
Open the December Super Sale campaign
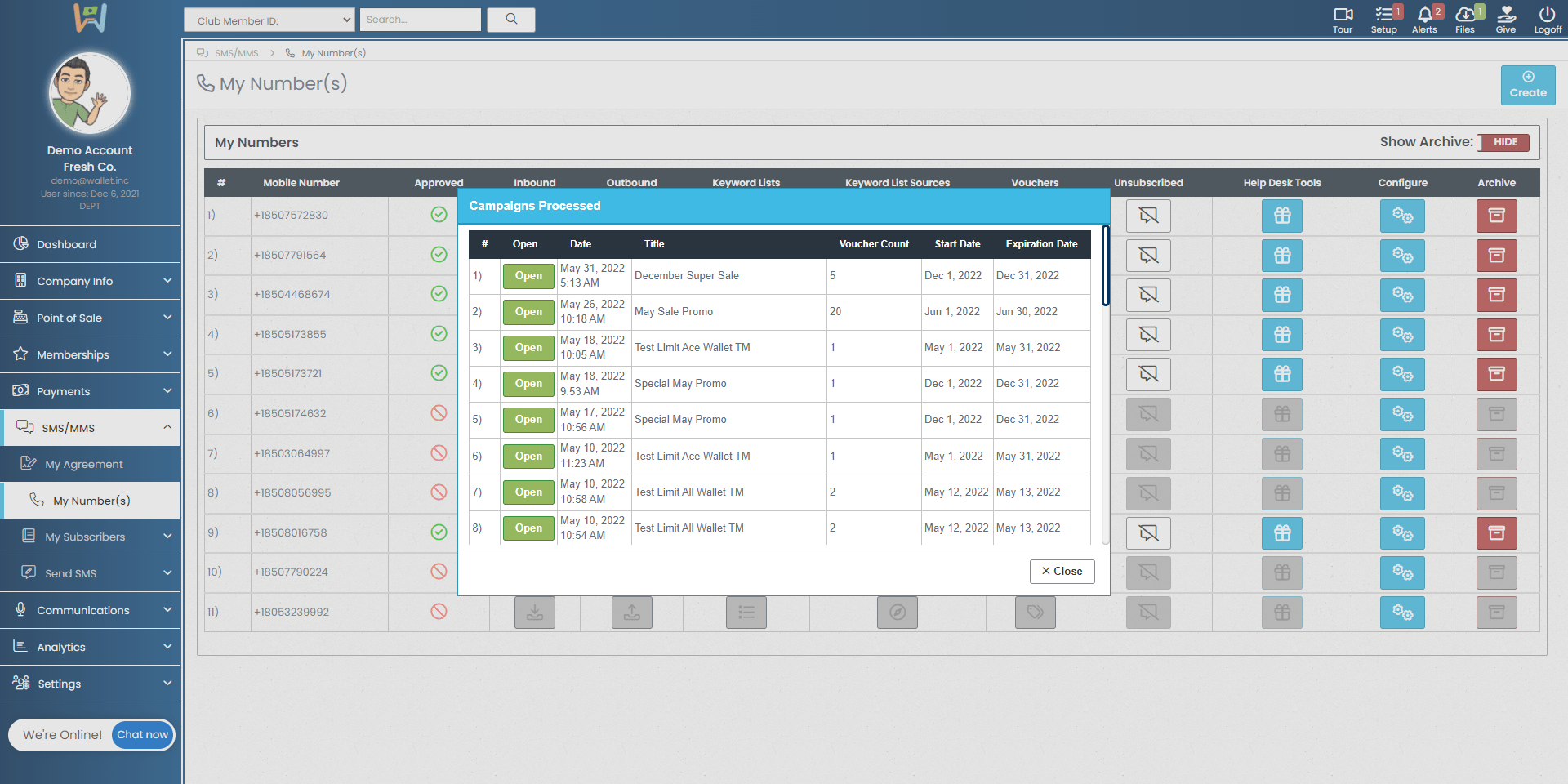(528, 276)
